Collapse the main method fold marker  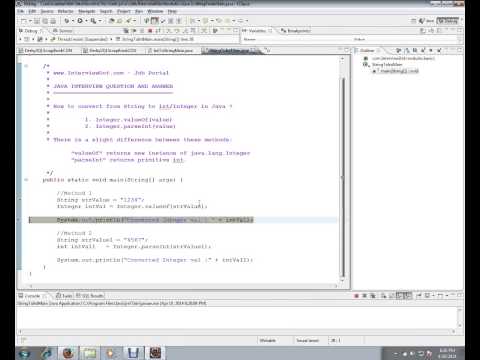(26, 180)
